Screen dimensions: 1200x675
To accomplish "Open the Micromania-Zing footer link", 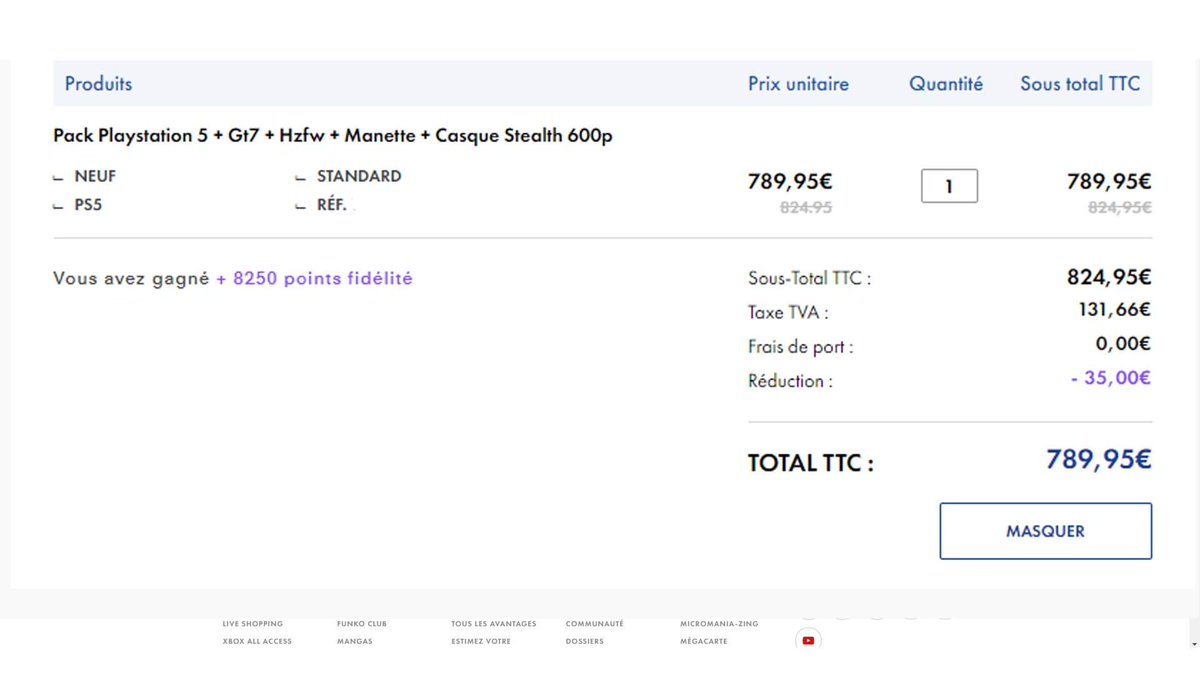I will (719, 624).
